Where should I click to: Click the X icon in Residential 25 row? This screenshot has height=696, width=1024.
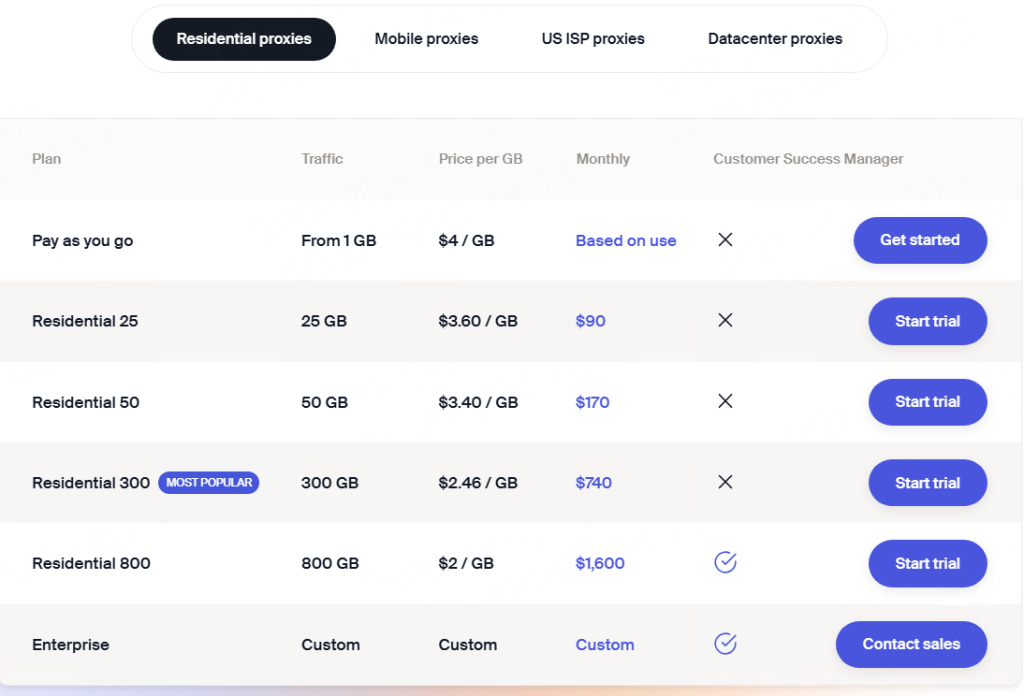click(725, 320)
